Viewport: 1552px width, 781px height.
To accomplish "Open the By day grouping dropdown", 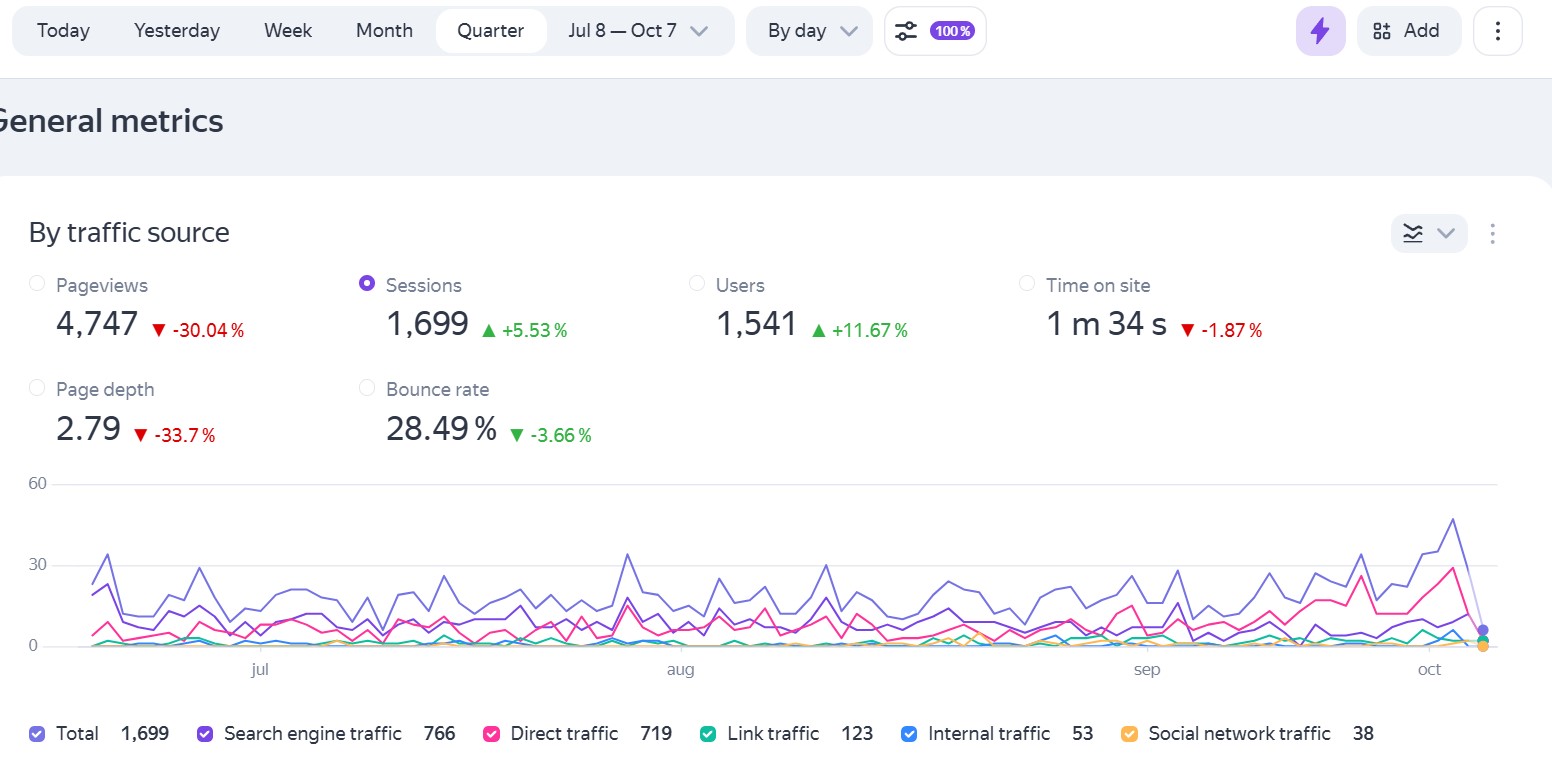I will click(812, 31).
